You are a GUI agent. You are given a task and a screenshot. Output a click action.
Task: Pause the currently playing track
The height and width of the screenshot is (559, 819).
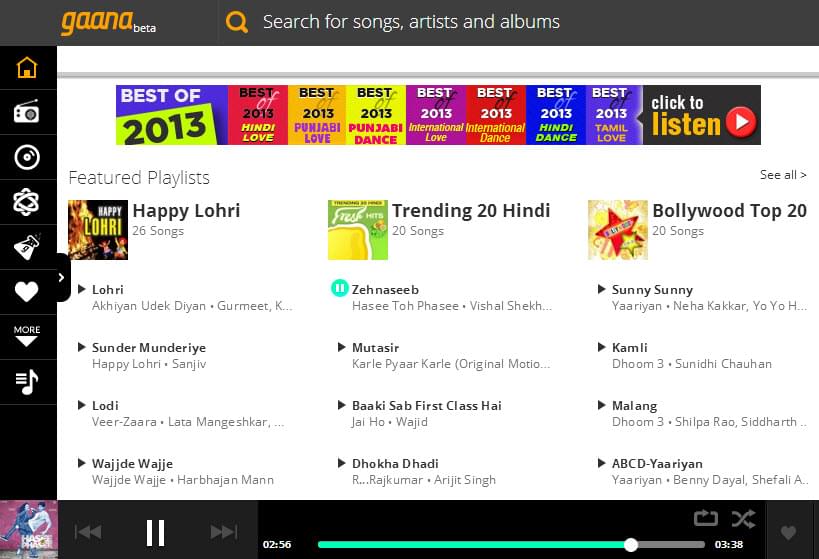155,532
